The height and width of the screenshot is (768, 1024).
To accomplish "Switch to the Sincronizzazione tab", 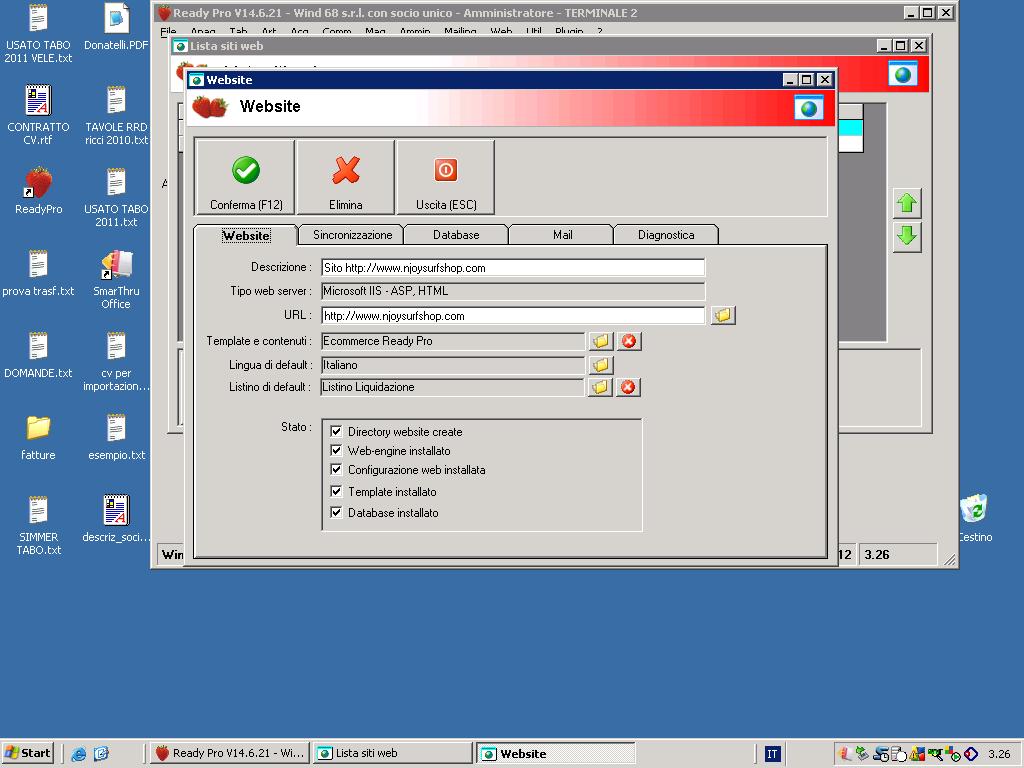I will (352, 234).
